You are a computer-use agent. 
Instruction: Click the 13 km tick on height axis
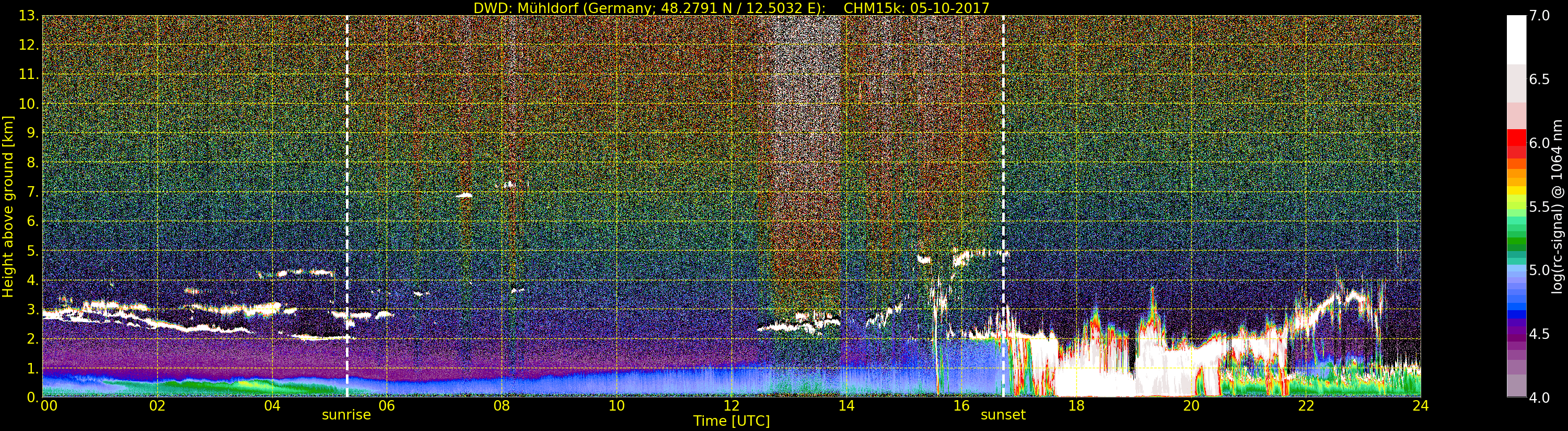[29, 16]
